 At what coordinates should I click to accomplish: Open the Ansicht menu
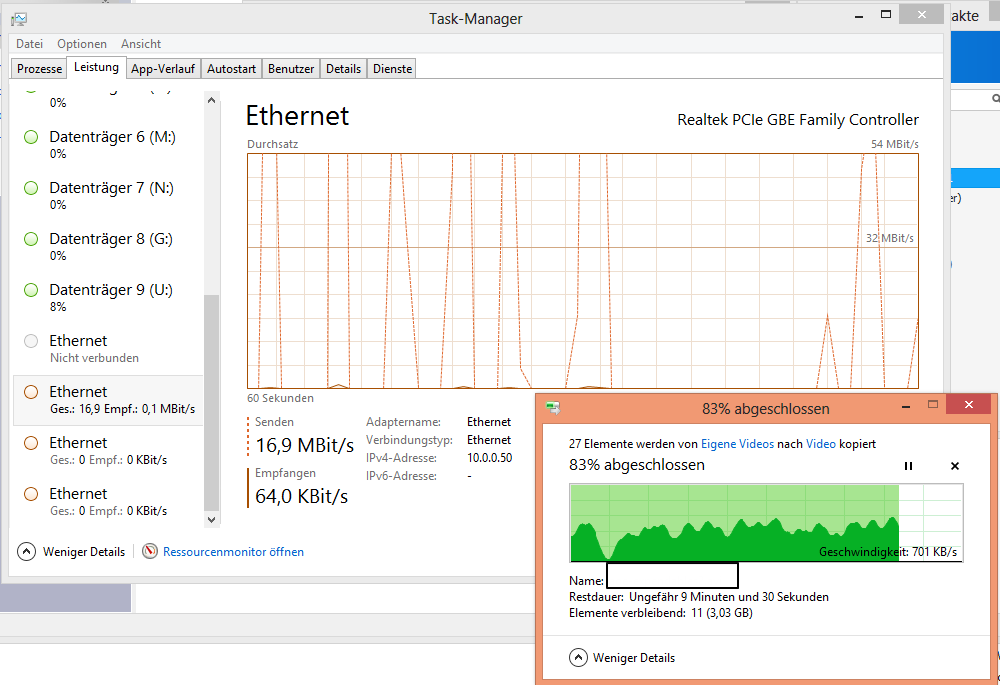click(x=141, y=44)
